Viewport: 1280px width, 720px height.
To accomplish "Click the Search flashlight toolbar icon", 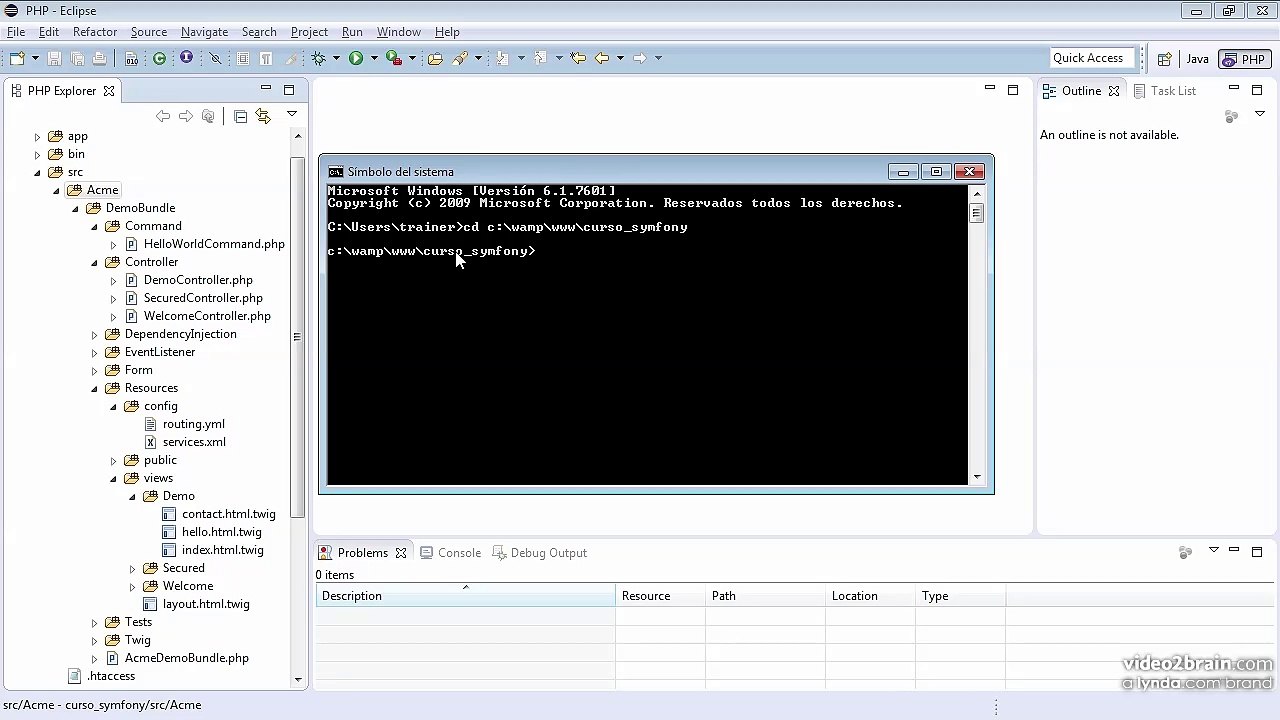I will pyautogui.click(x=460, y=59).
